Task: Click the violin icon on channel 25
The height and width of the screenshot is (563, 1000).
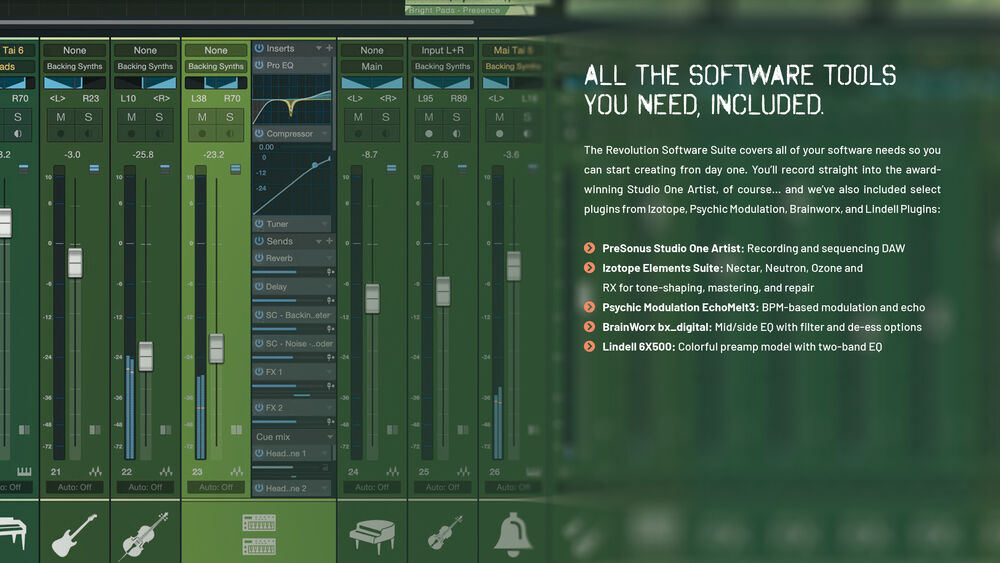Action: coord(443,535)
